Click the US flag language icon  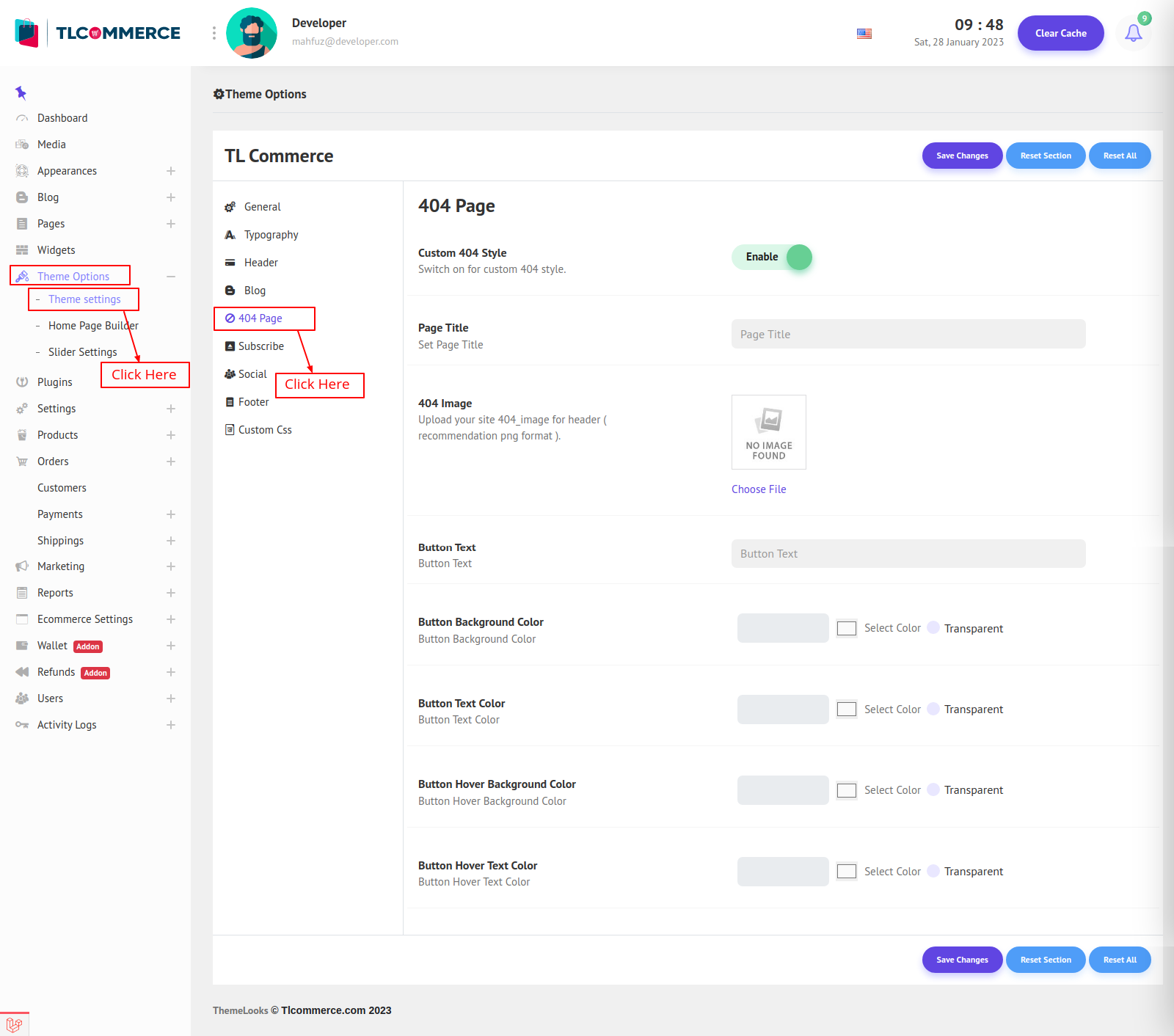coord(864,34)
